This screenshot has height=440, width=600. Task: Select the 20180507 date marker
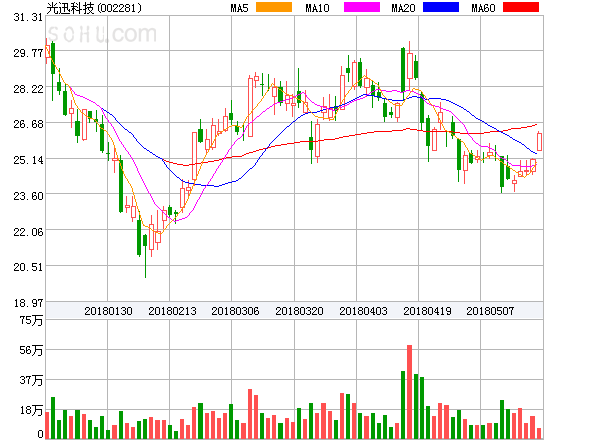coord(491,311)
